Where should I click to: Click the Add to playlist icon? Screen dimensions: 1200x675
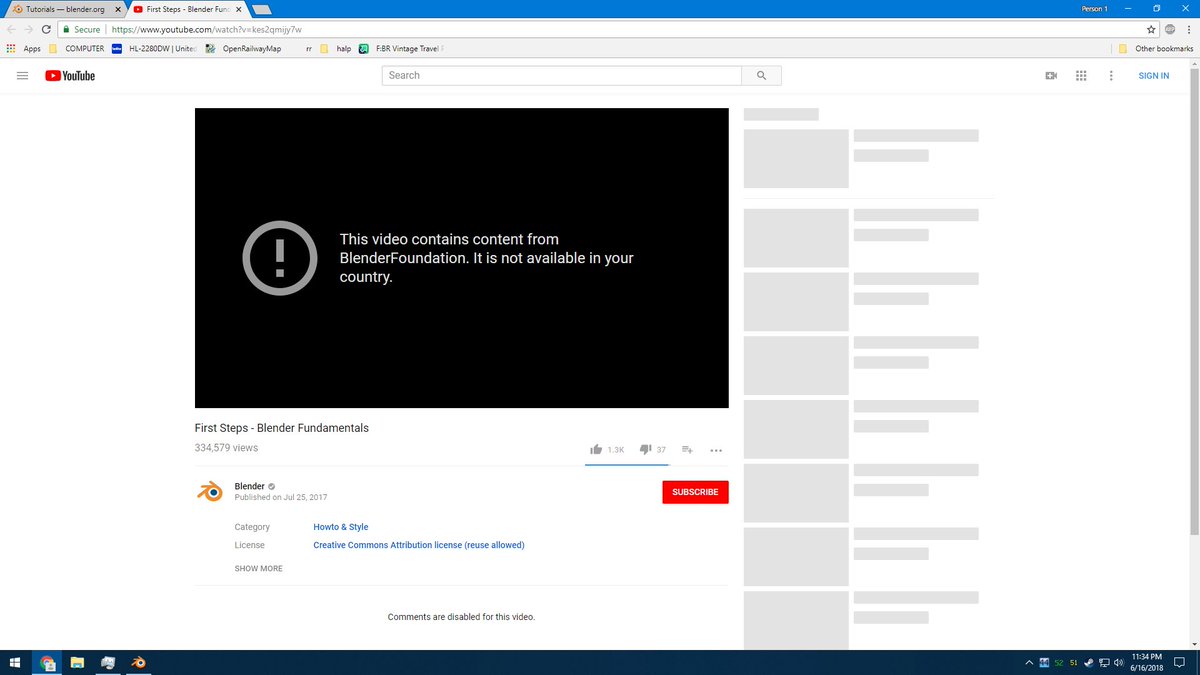[x=687, y=450]
